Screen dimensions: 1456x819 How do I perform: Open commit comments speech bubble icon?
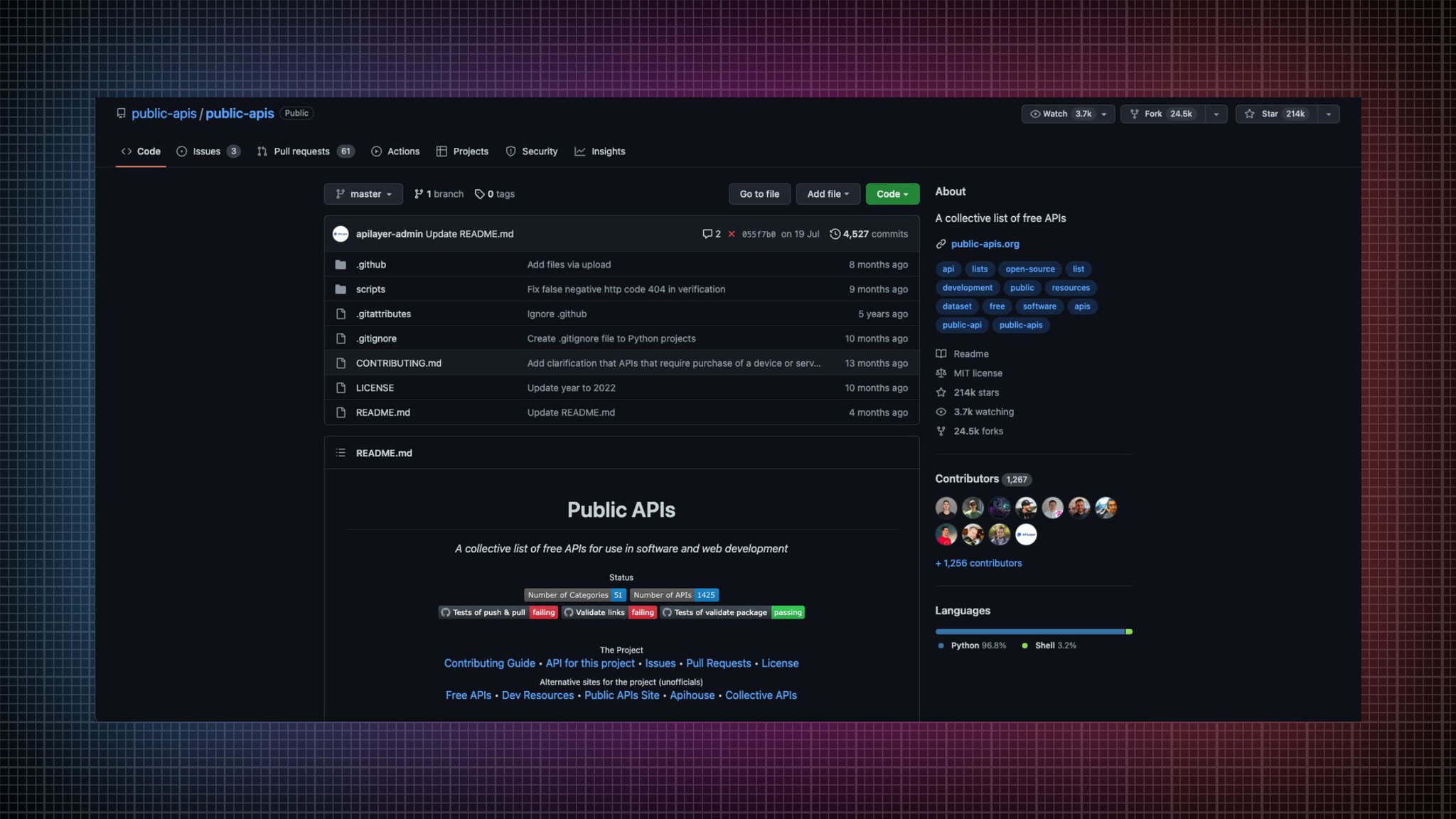pos(707,234)
